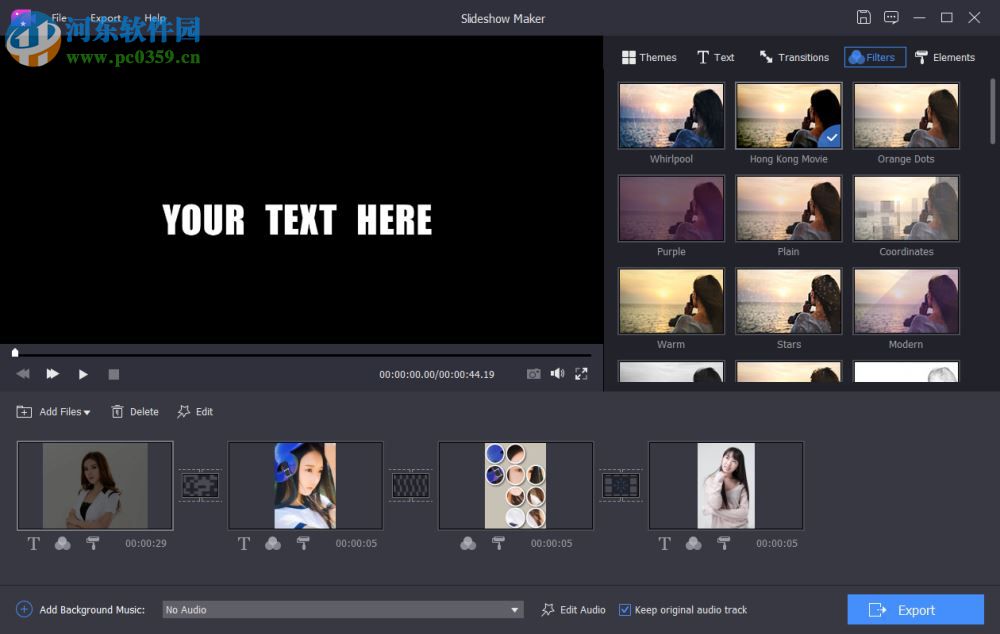Enable Keep original audio track
Screen dimensions: 1000x634
(x=624, y=609)
